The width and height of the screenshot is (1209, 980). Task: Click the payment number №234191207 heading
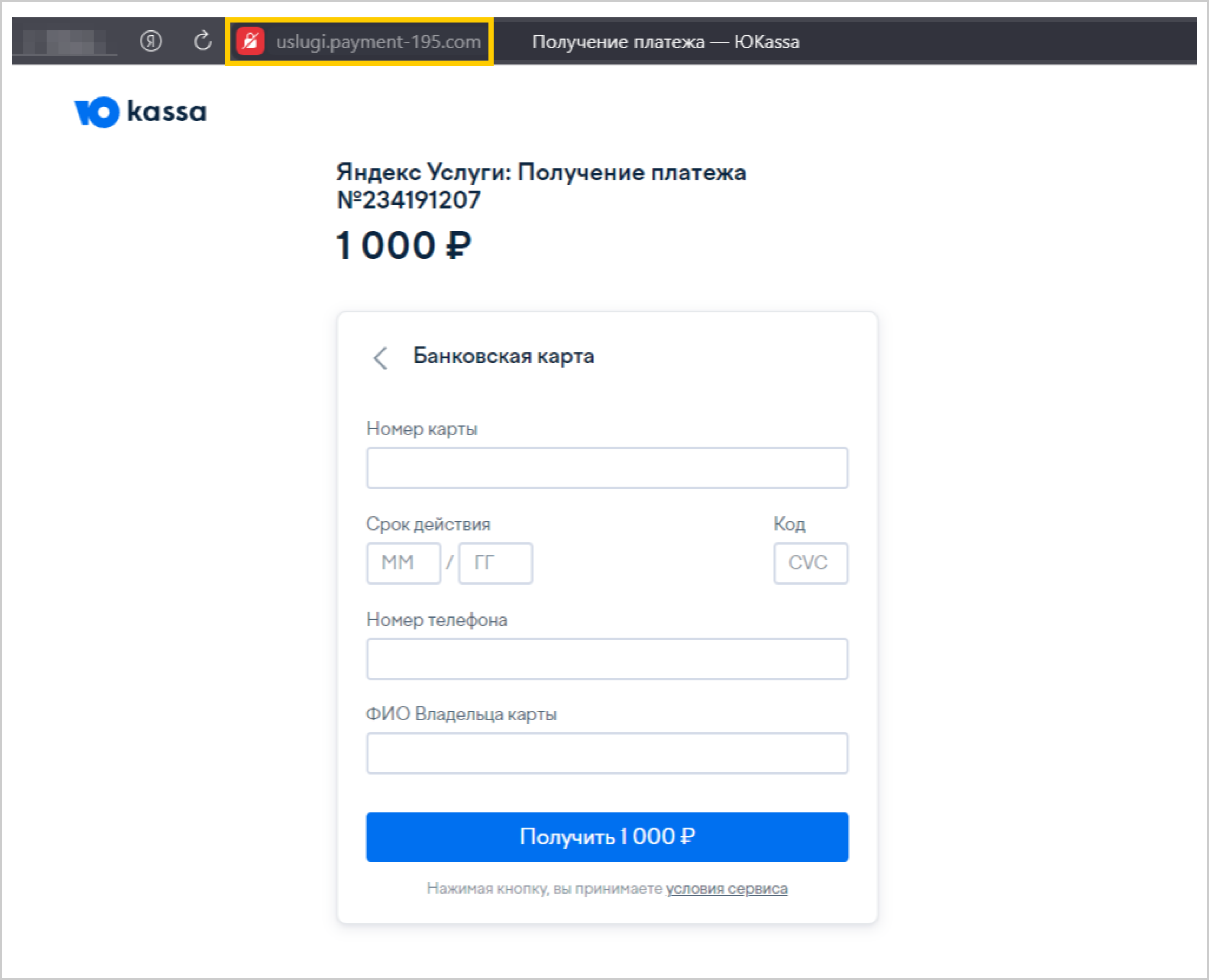(x=409, y=200)
